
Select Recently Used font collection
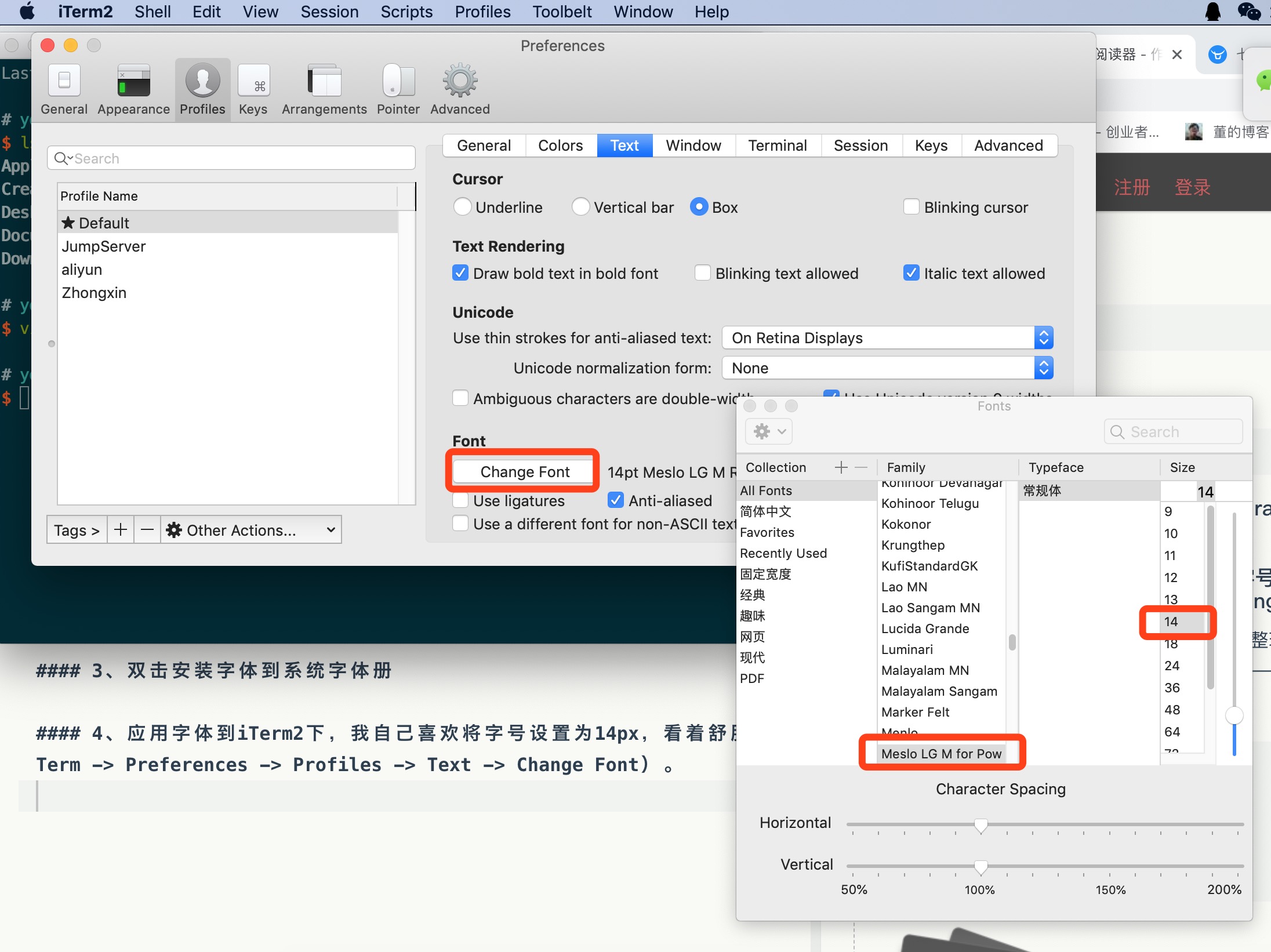tap(806, 553)
